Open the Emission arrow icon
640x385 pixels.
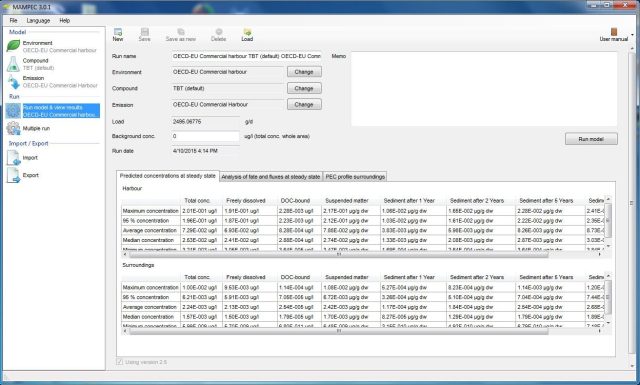click(x=13, y=82)
